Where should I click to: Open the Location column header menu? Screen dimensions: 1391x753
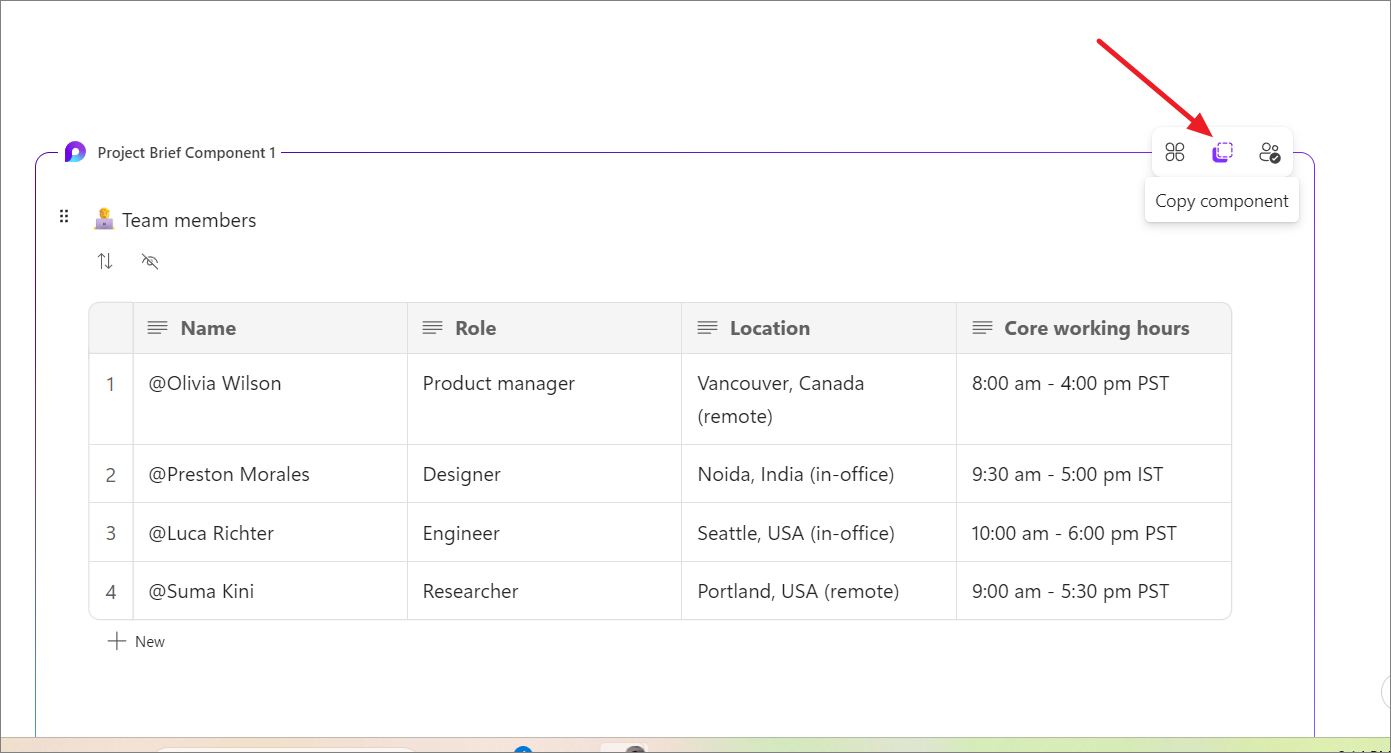point(769,328)
